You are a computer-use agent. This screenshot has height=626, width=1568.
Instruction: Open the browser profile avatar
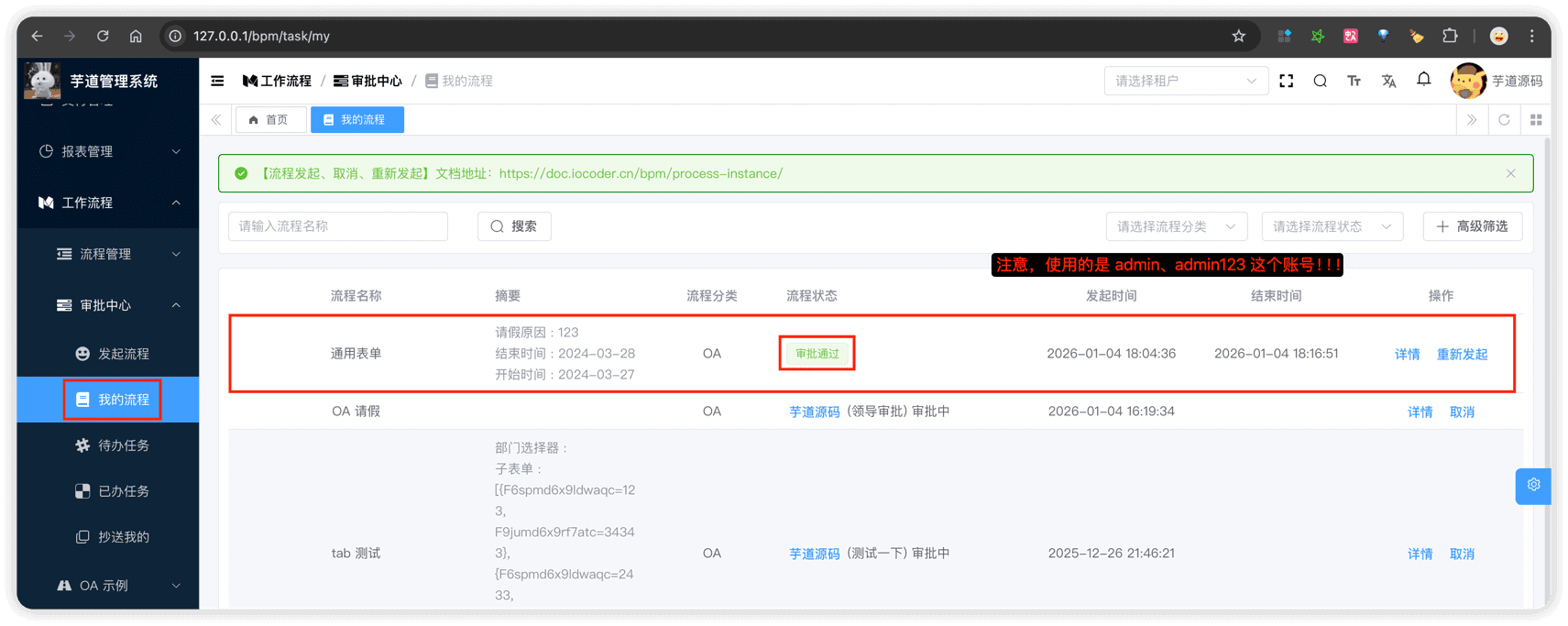pyautogui.click(x=1499, y=36)
